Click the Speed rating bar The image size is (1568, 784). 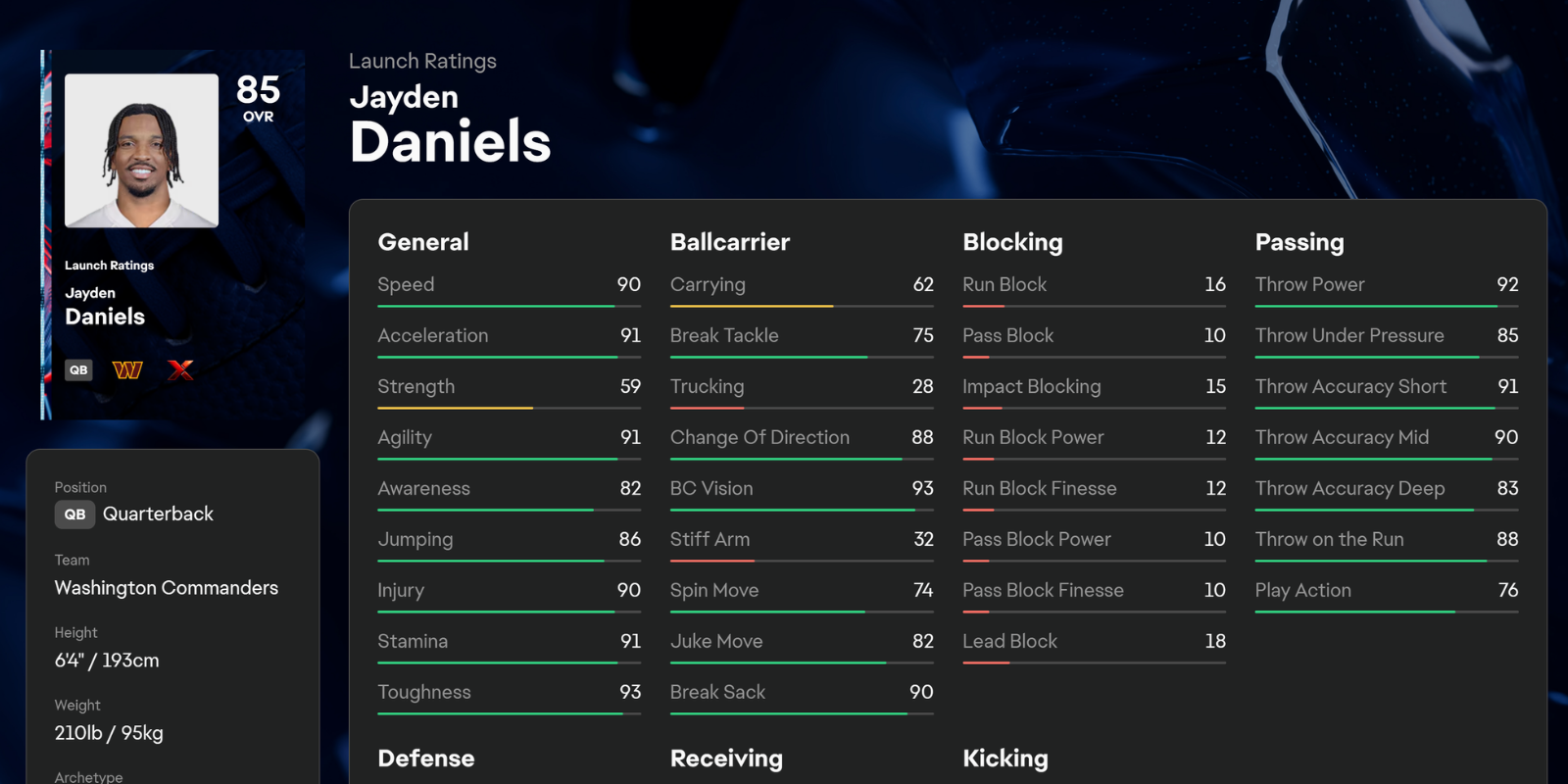(509, 306)
